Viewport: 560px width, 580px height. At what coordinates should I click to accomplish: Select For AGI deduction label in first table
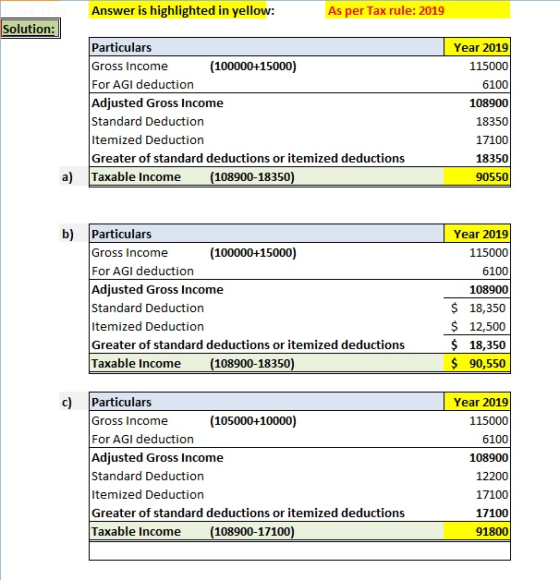coord(143,84)
